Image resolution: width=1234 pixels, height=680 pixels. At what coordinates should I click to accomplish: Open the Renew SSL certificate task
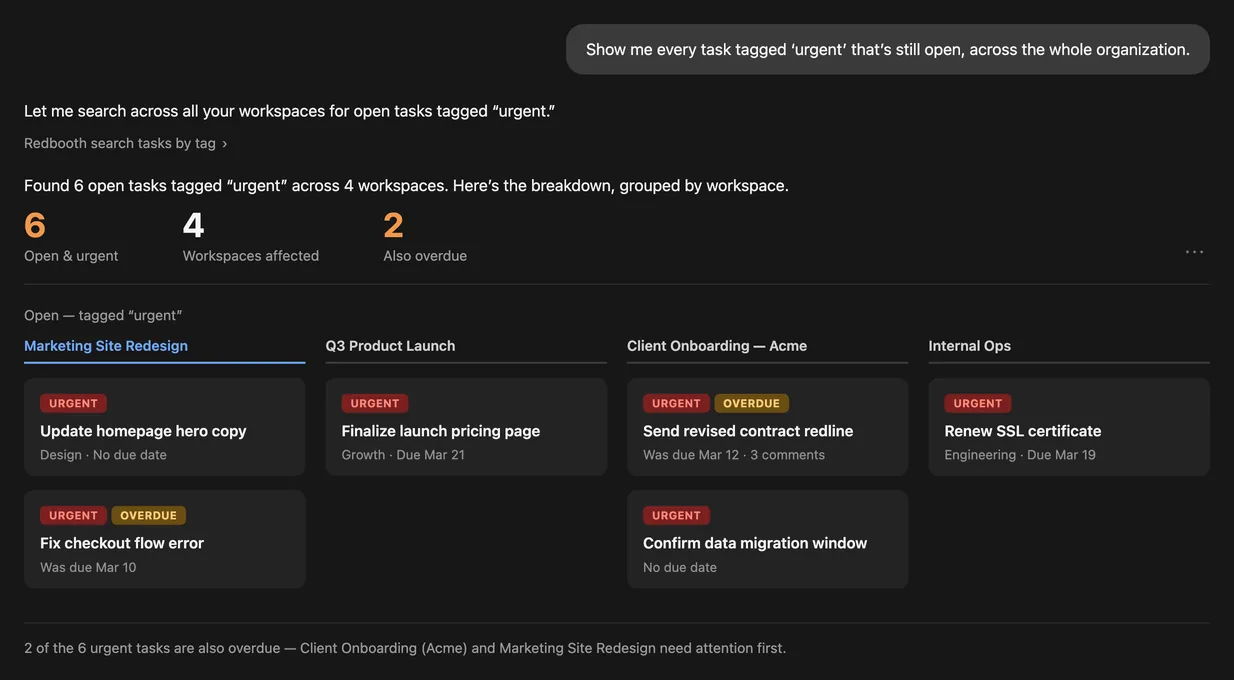[1069, 427]
